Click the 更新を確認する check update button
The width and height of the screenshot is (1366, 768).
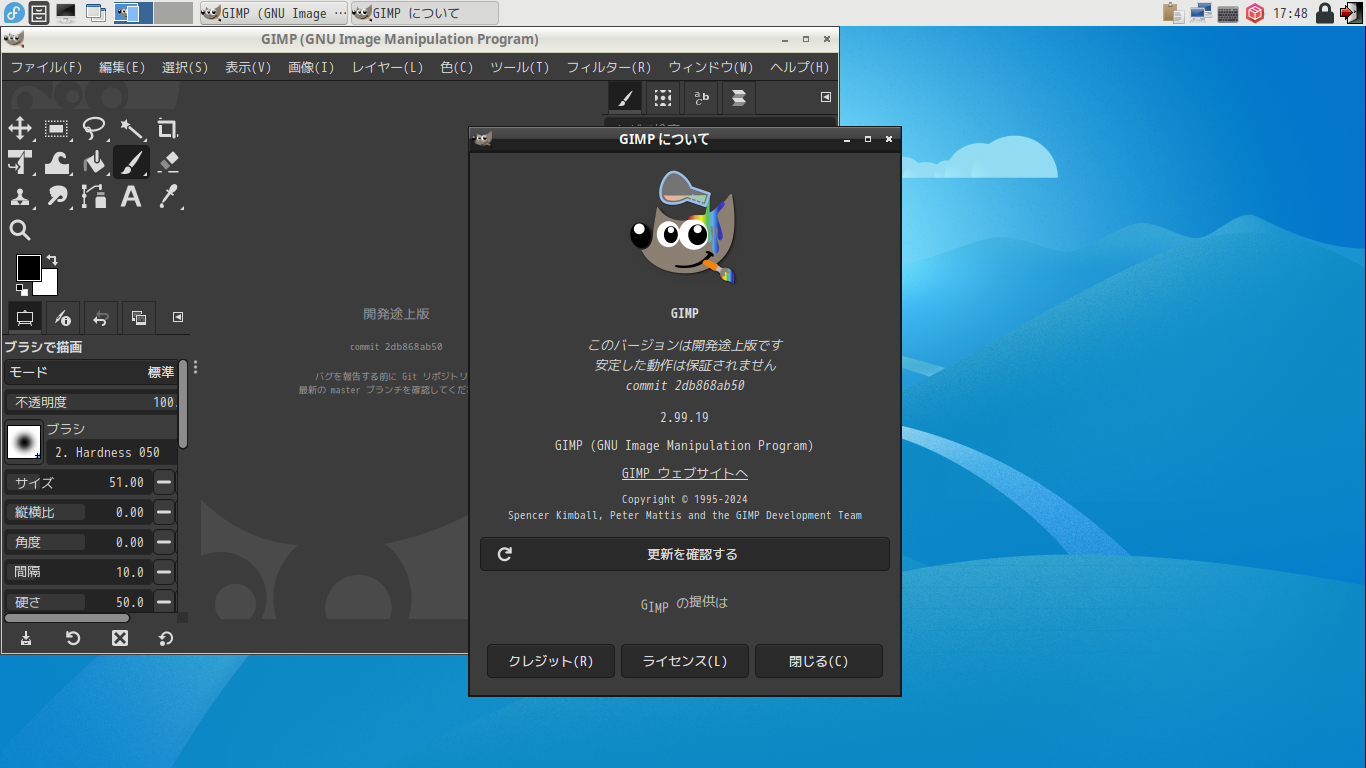pos(685,554)
